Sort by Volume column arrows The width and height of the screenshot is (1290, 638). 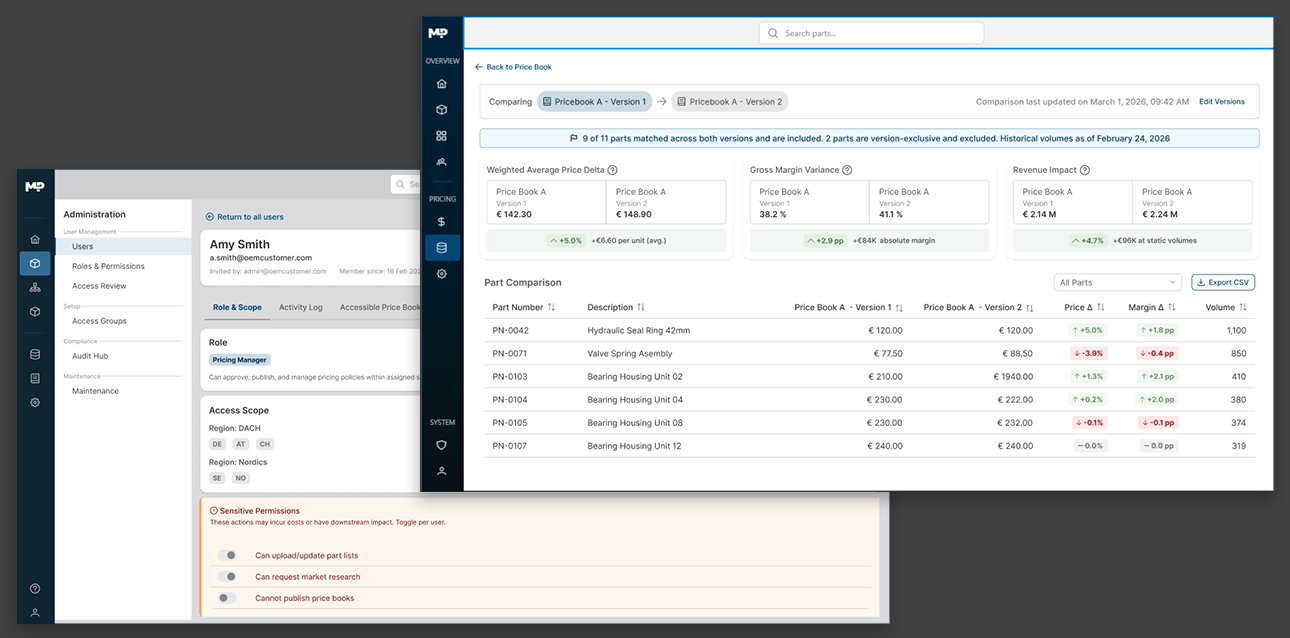click(x=1243, y=308)
